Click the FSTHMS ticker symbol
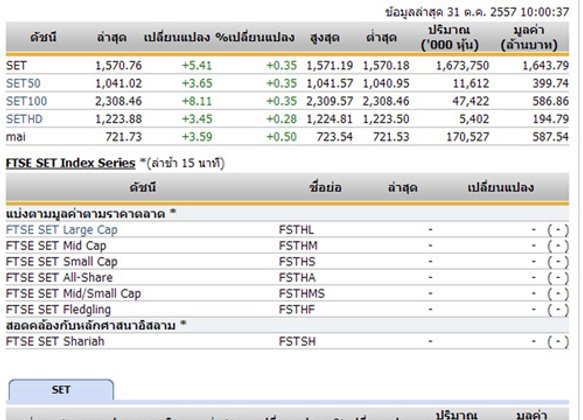583x420 pixels. [x=302, y=294]
